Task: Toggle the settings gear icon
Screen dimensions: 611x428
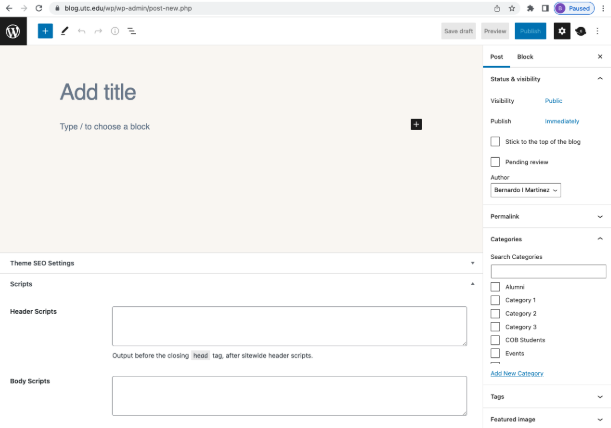Action: [562, 31]
